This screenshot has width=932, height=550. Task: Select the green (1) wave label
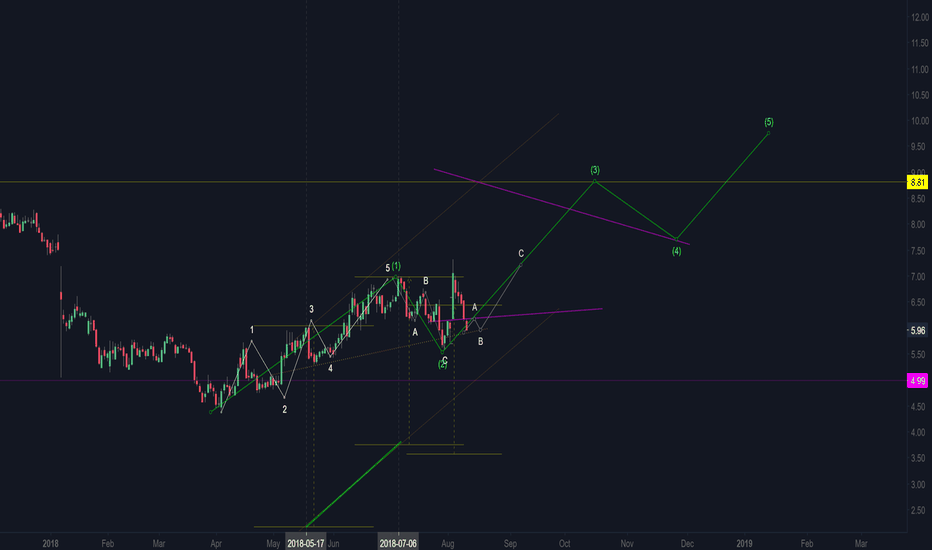[396, 266]
